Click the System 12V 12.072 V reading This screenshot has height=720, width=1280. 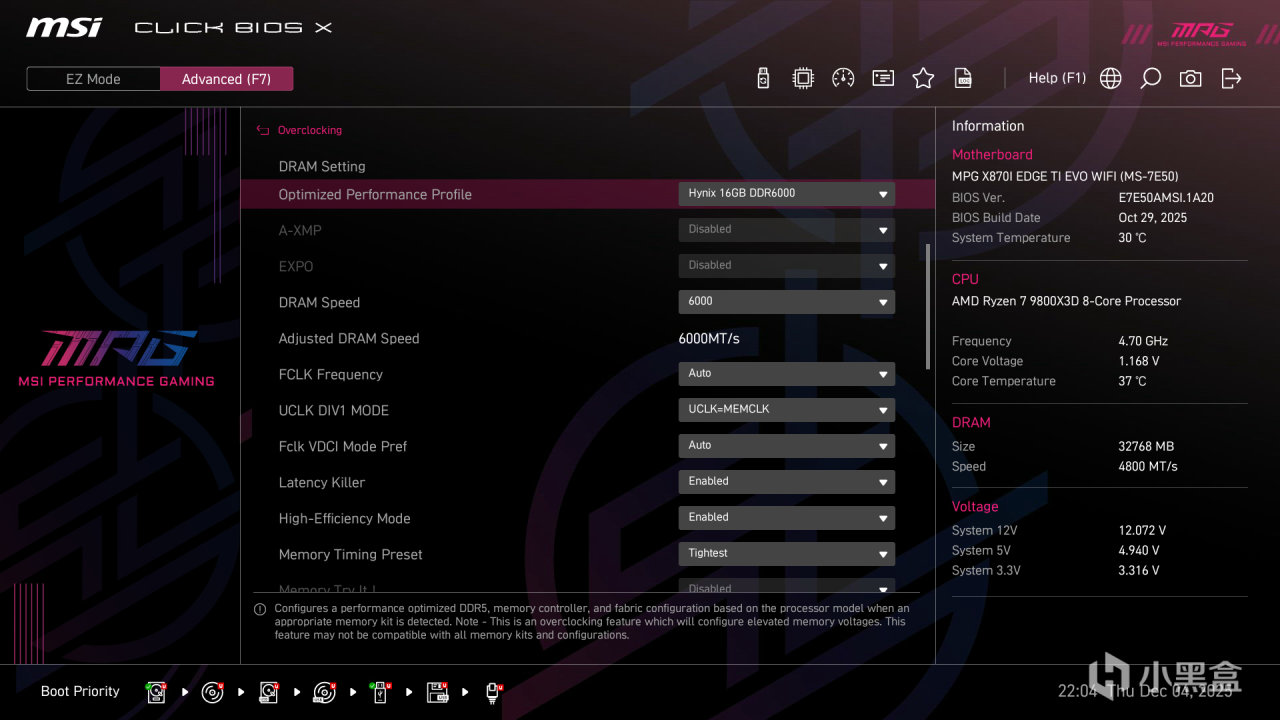1142,530
